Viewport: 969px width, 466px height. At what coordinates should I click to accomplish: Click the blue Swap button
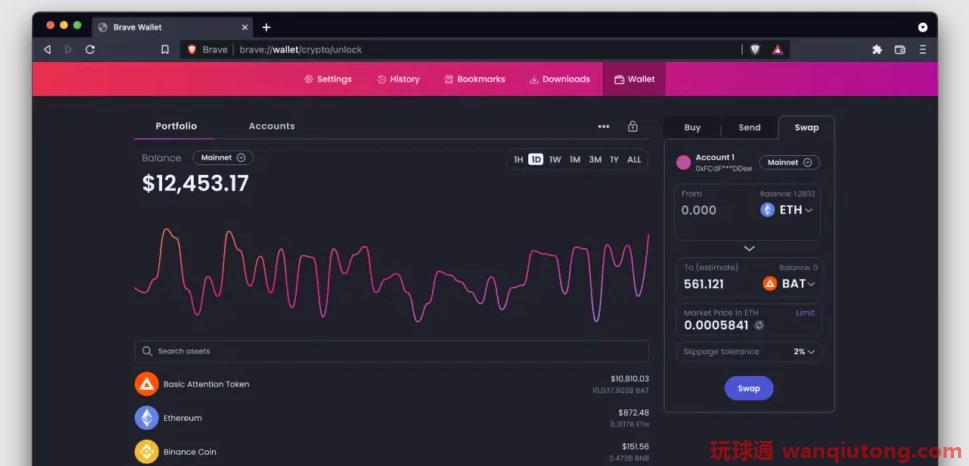tap(748, 388)
